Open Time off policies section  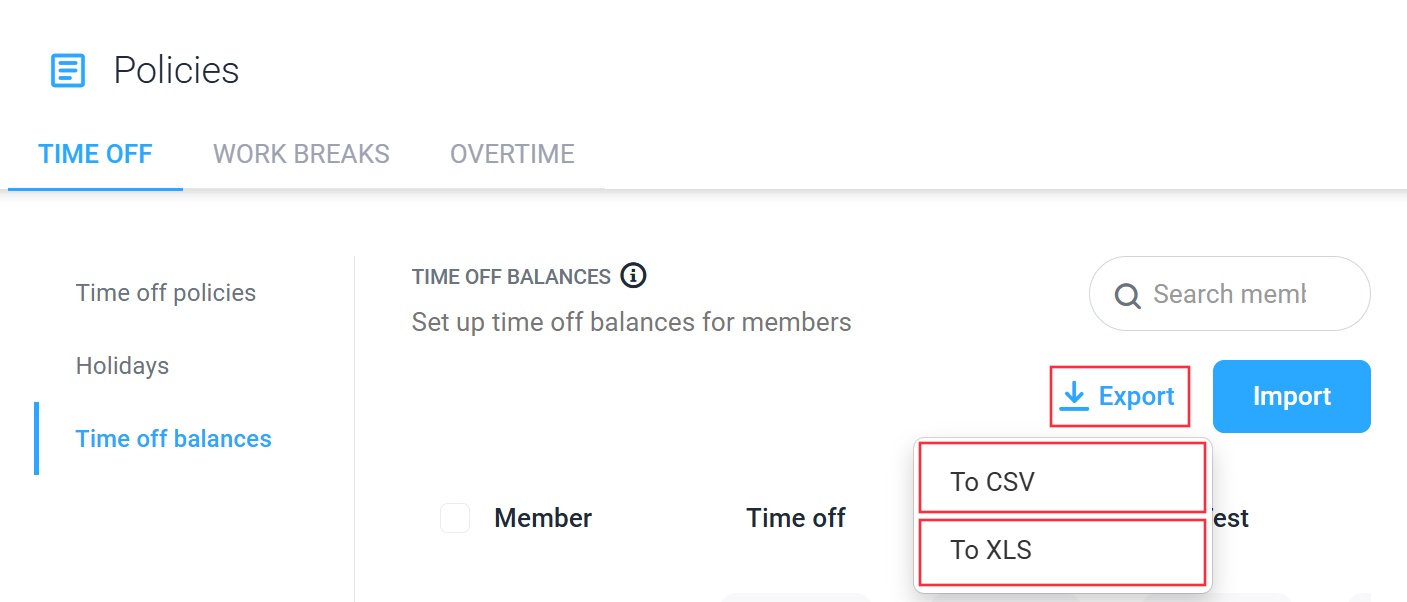tap(166, 293)
